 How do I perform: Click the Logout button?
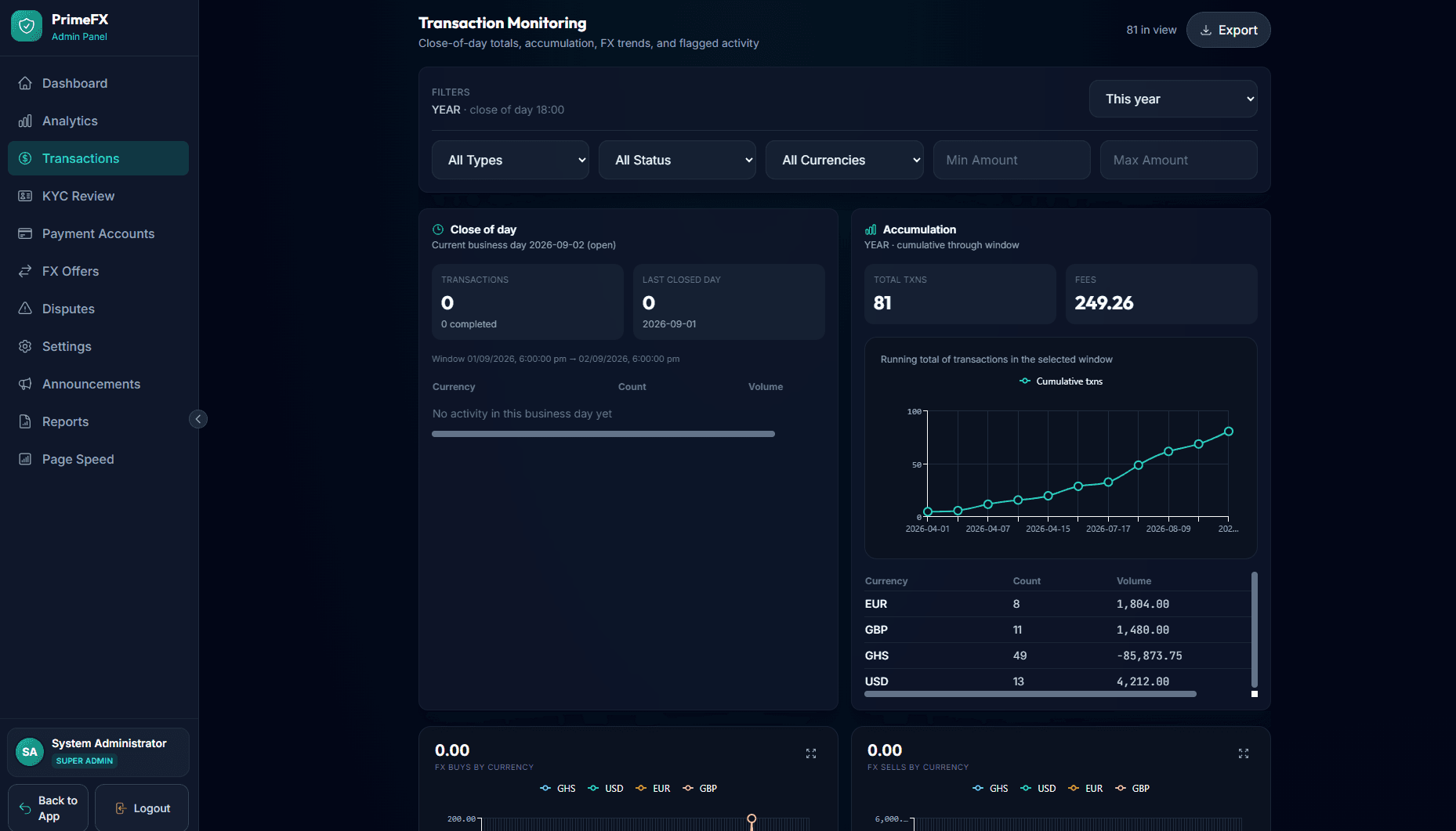pyautogui.click(x=142, y=808)
